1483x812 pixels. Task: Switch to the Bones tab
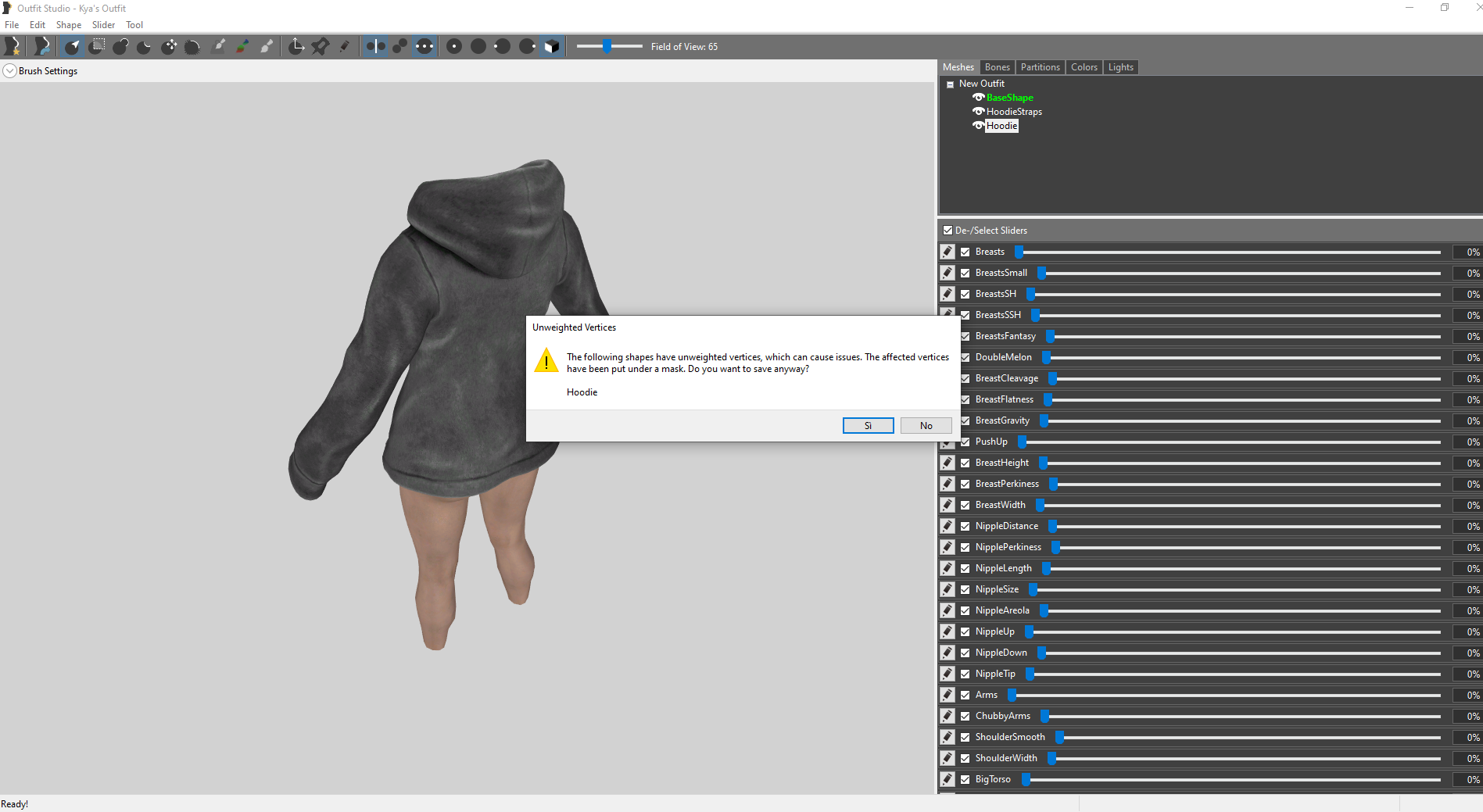(x=997, y=67)
